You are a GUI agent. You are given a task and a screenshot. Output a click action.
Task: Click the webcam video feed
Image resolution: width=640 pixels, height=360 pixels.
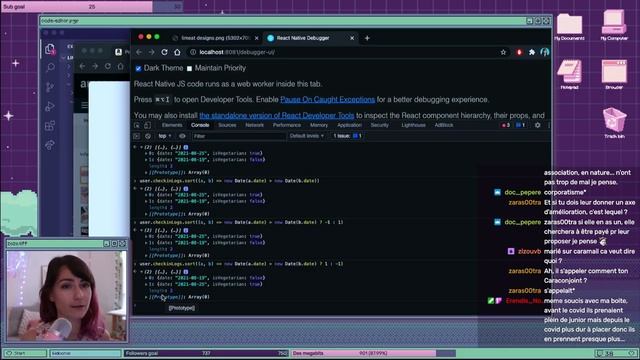67,296
